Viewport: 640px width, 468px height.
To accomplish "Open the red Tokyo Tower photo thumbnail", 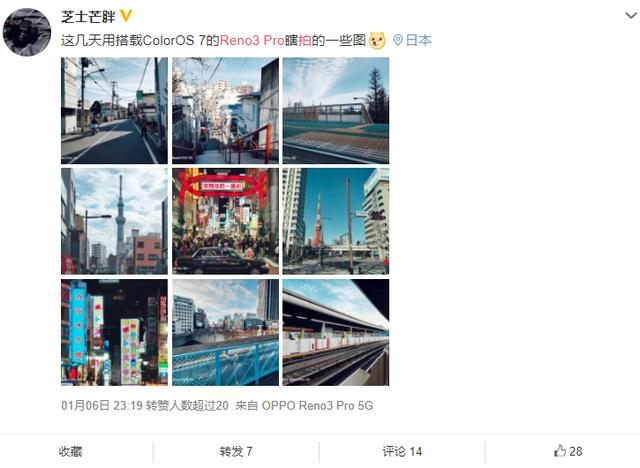I will pyautogui.click(x=336, y=221).
